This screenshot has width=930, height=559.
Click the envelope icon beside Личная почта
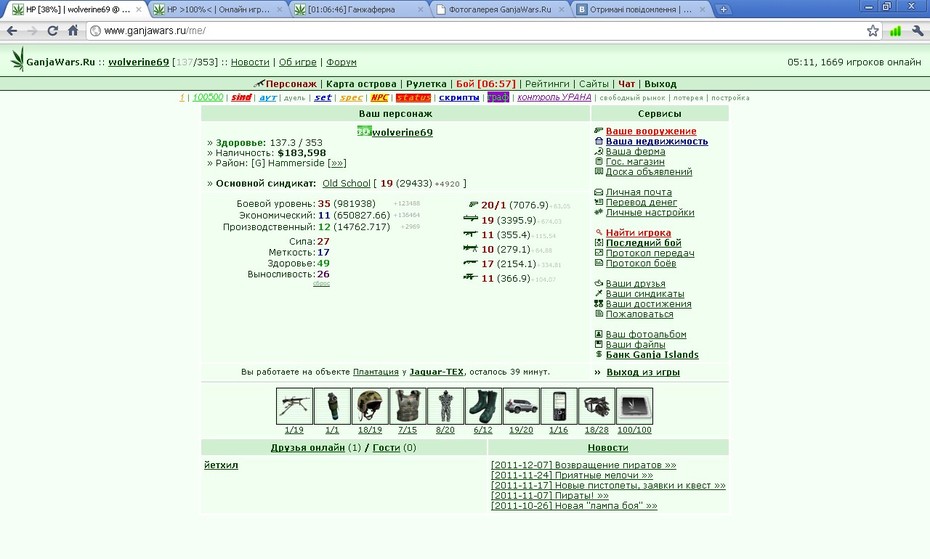[598, 192]
